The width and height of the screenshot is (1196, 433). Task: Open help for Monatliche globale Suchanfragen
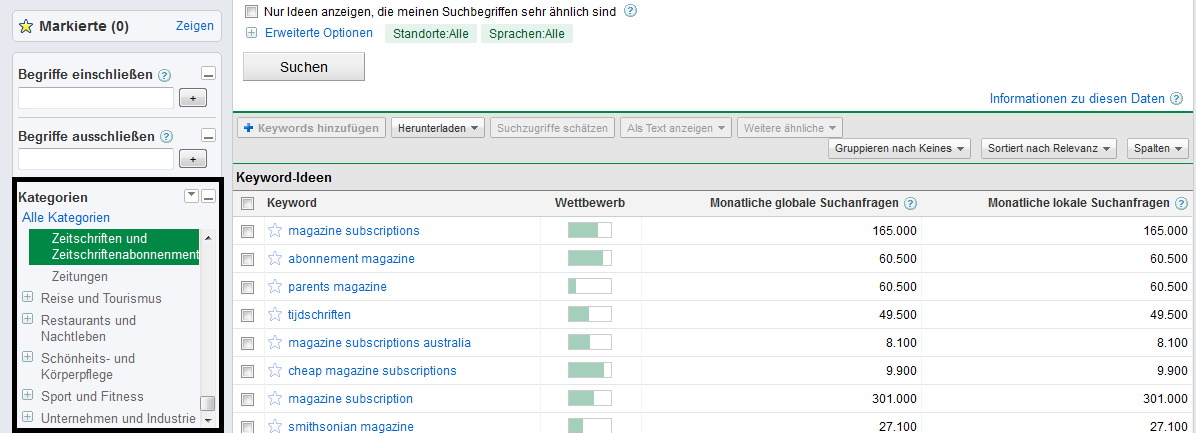point(910,204)
